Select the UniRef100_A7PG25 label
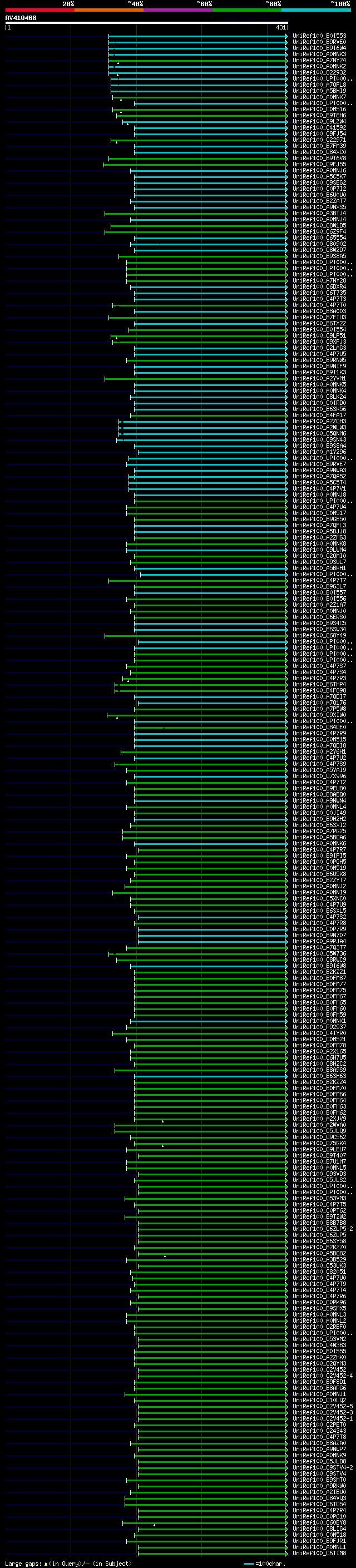 319,832
